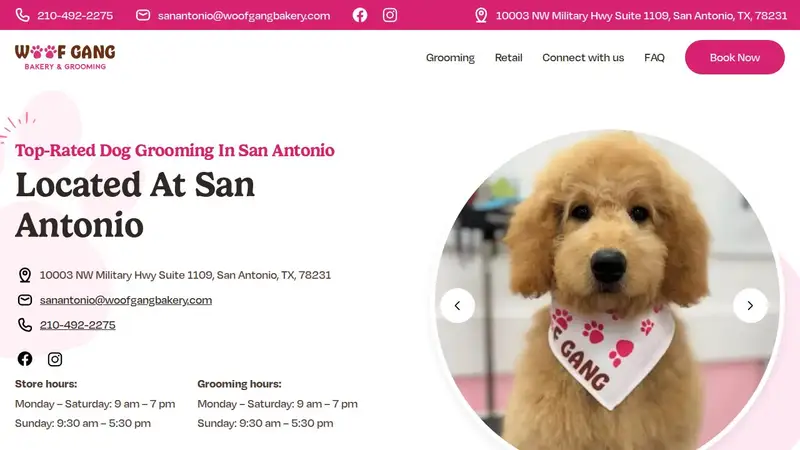Show the previous slide in the dog carousel
This screenshot has height=450, width=800.
pyautogui.click(x=457, y=306)
